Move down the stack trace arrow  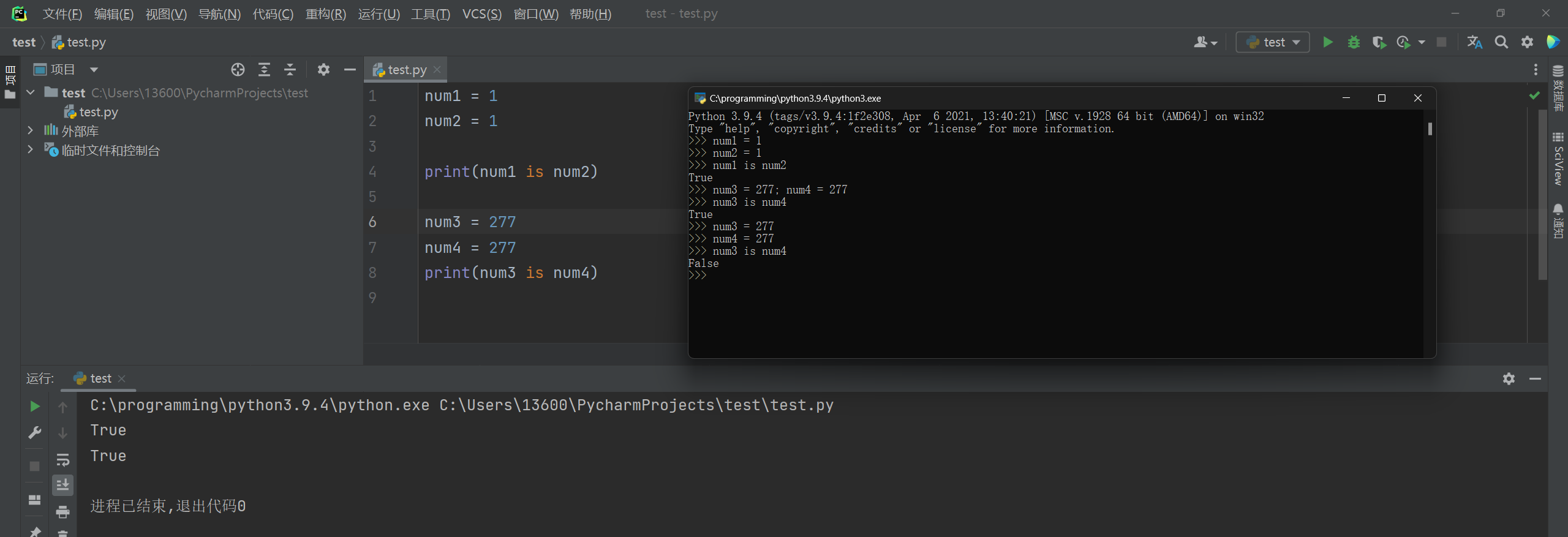coord(62,433)
